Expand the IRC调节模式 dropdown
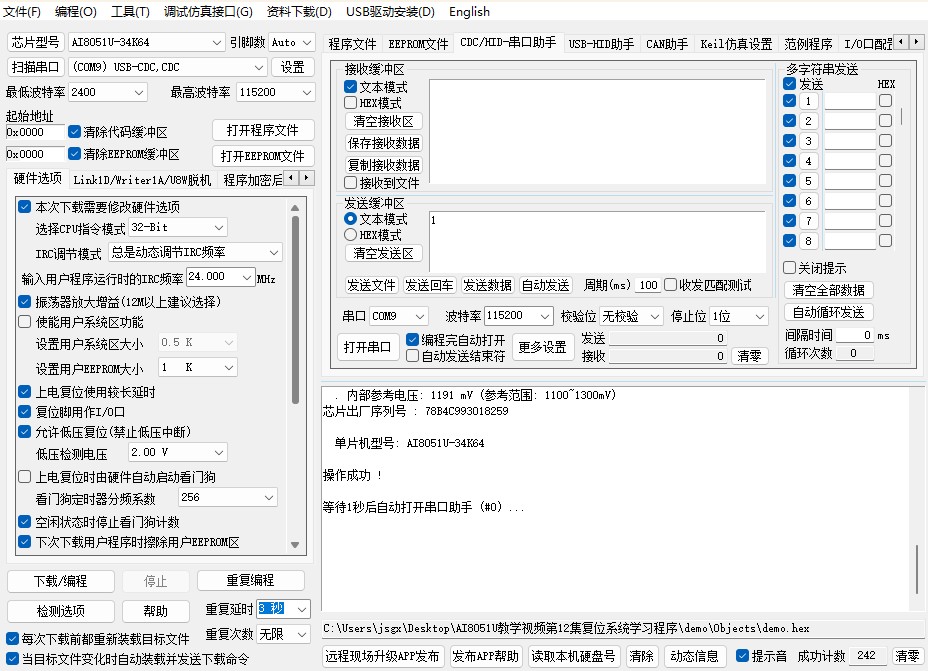928x671 pixels. 274,253
